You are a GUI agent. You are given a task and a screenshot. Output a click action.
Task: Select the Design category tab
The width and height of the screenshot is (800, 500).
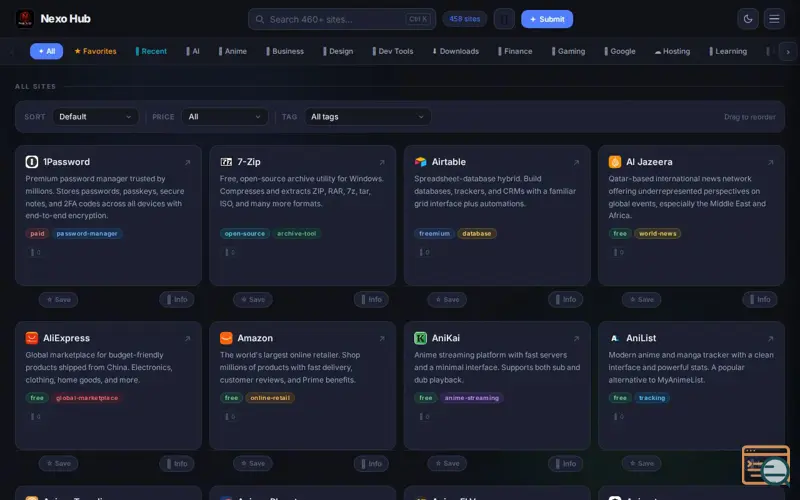(x=338, y=51)
